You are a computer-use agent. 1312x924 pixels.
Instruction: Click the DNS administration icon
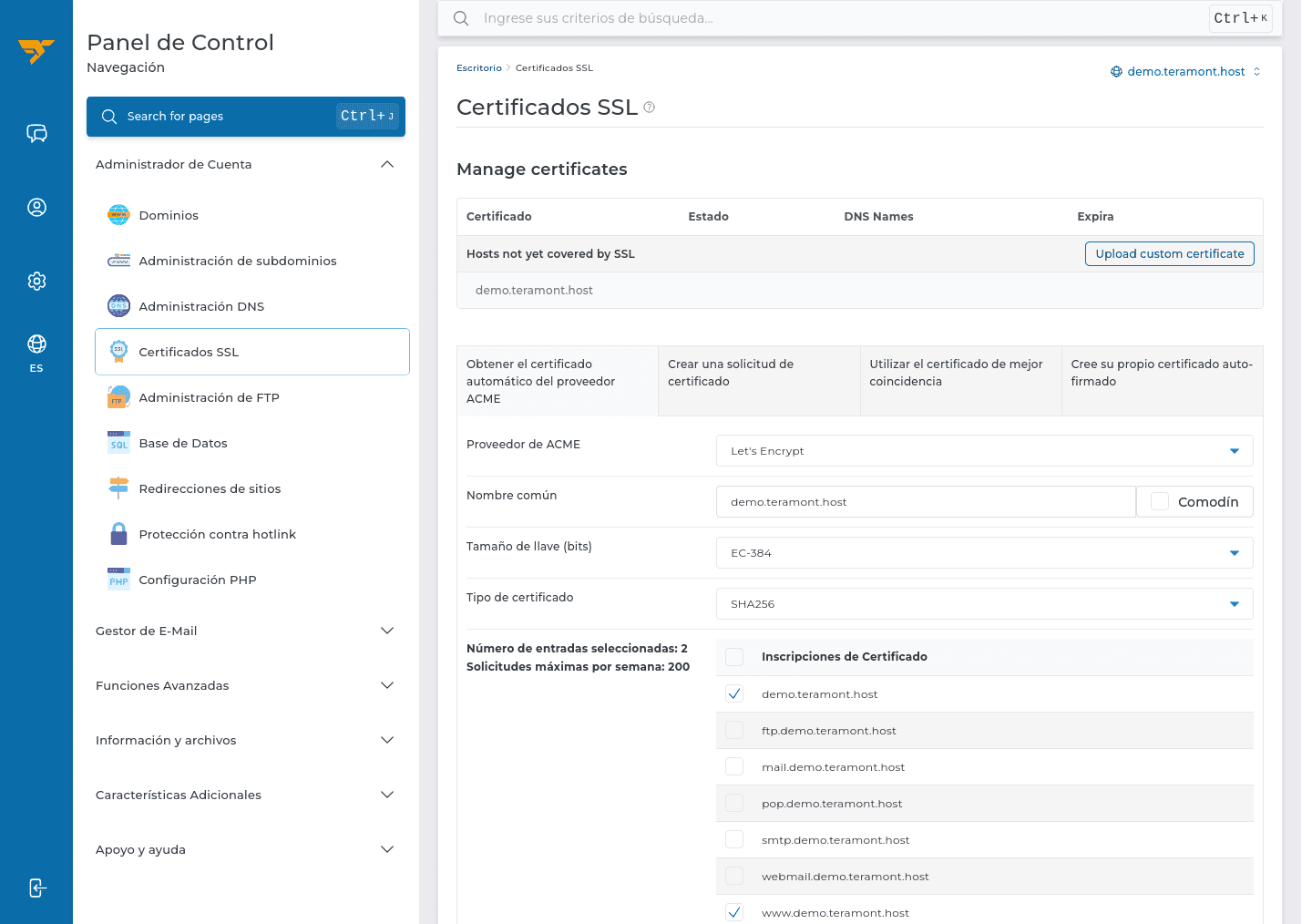pyautogui.click(x=119, y=306)
